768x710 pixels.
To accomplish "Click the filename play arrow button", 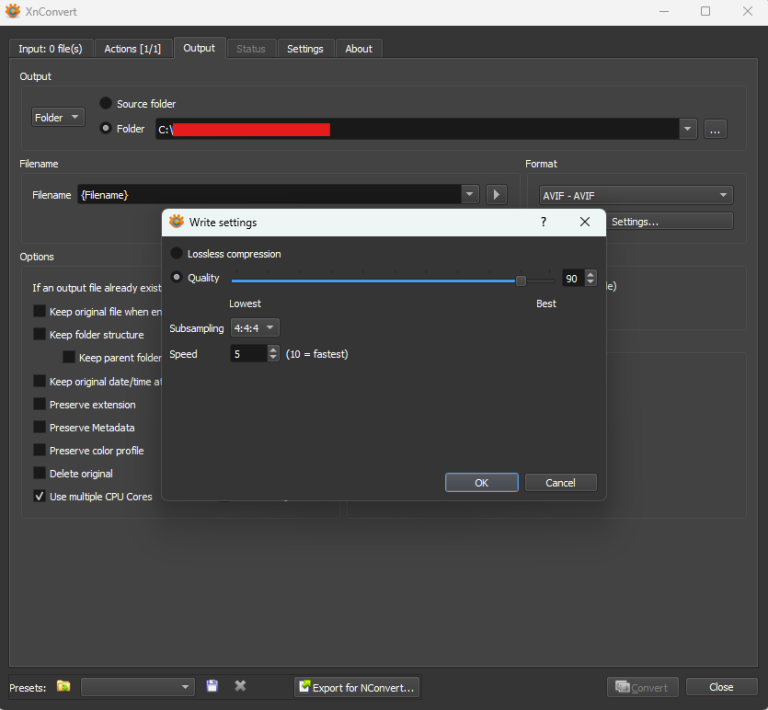I will click(x=496, y=194).
